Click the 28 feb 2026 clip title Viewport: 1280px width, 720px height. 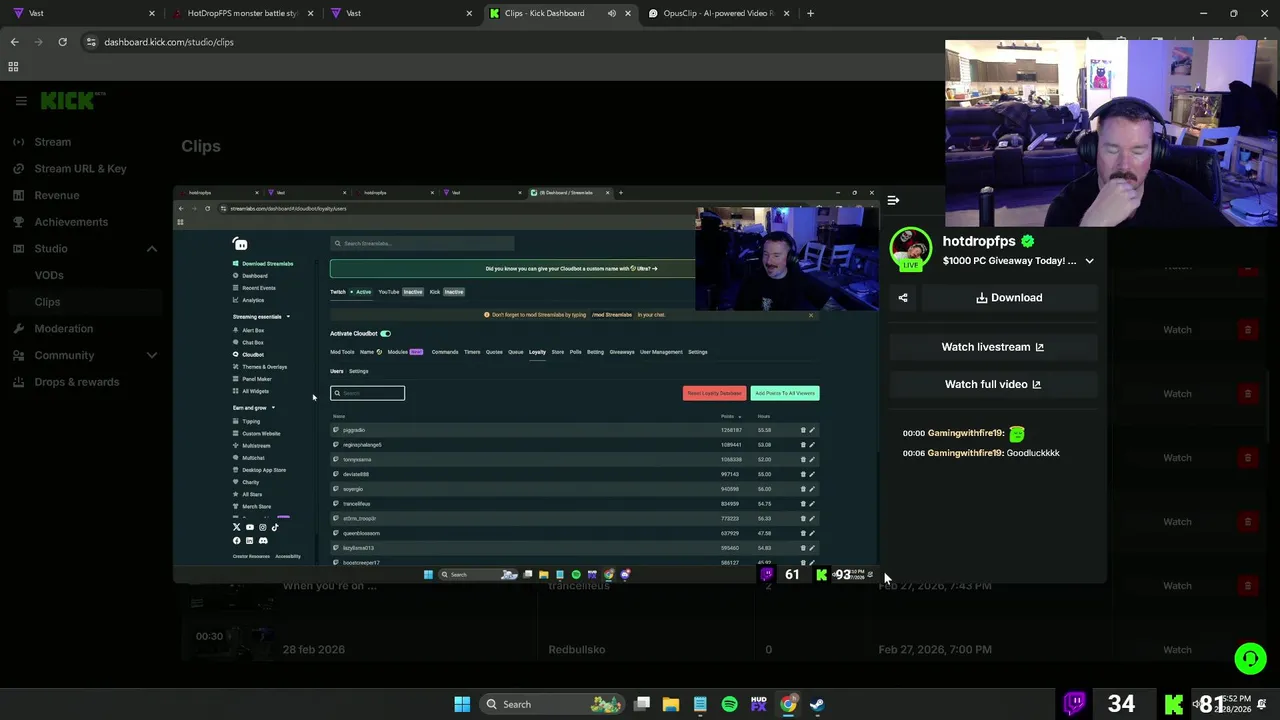[313, 650]
